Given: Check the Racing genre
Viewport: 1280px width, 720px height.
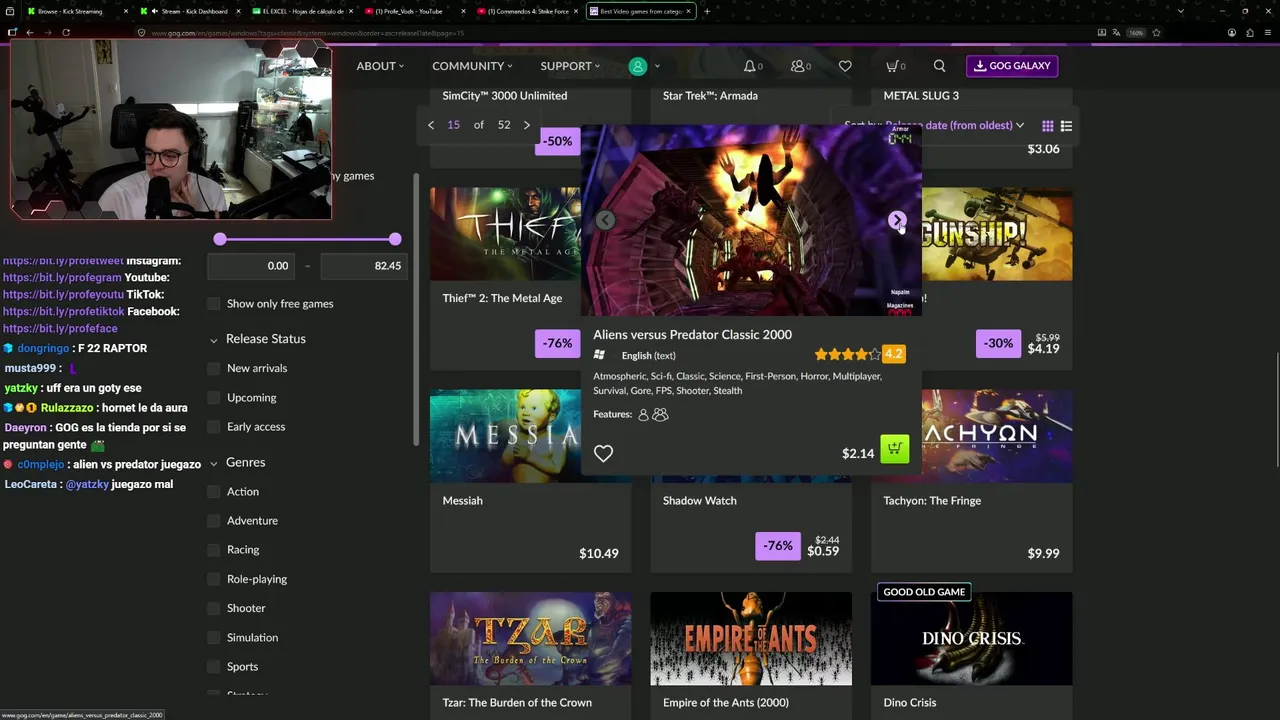Looking at the screenshot, I should tap(213, 549).
